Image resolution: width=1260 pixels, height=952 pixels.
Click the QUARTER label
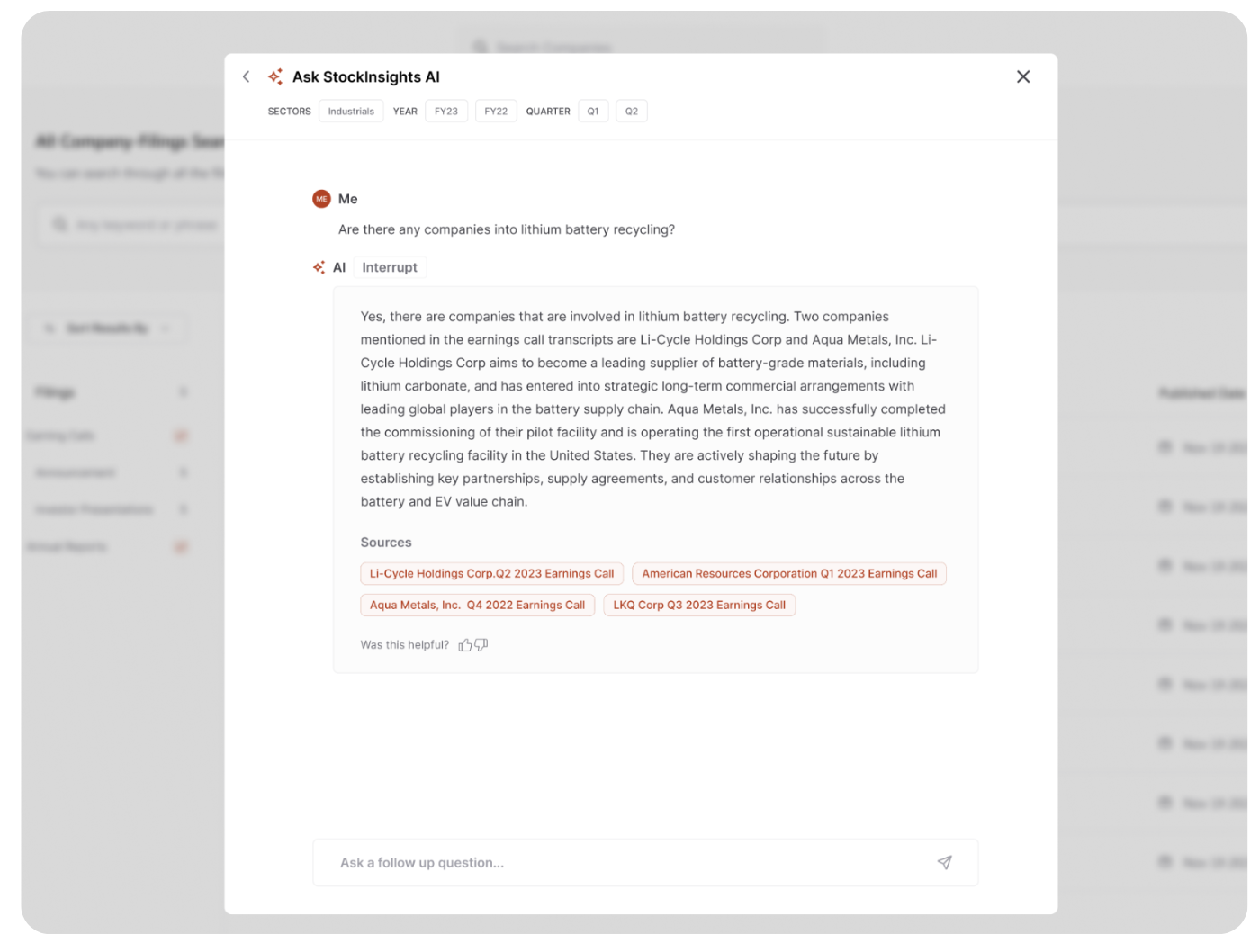coord(548,112)
